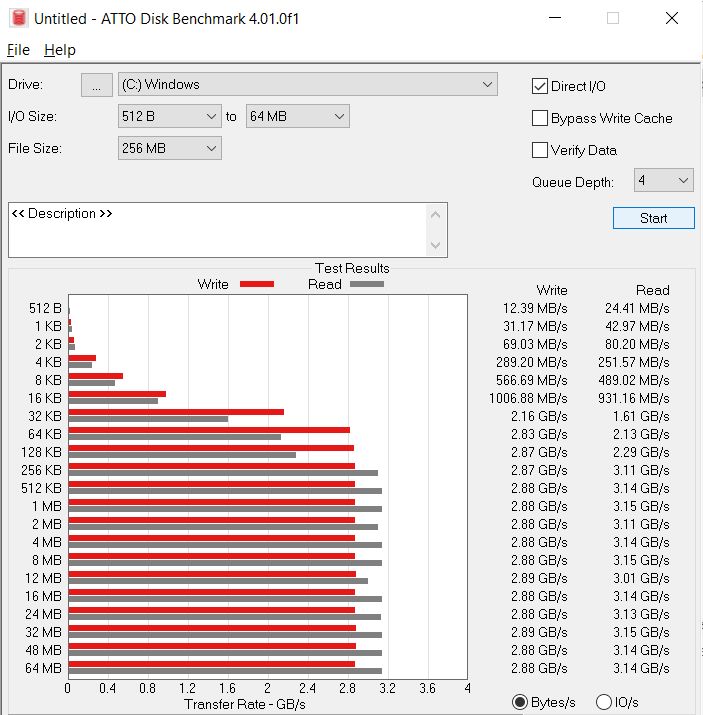The width and height of the screenshot is (703, 715).
Task: Click the 2.29 GB/s read value
Action: tap(641, 452)
